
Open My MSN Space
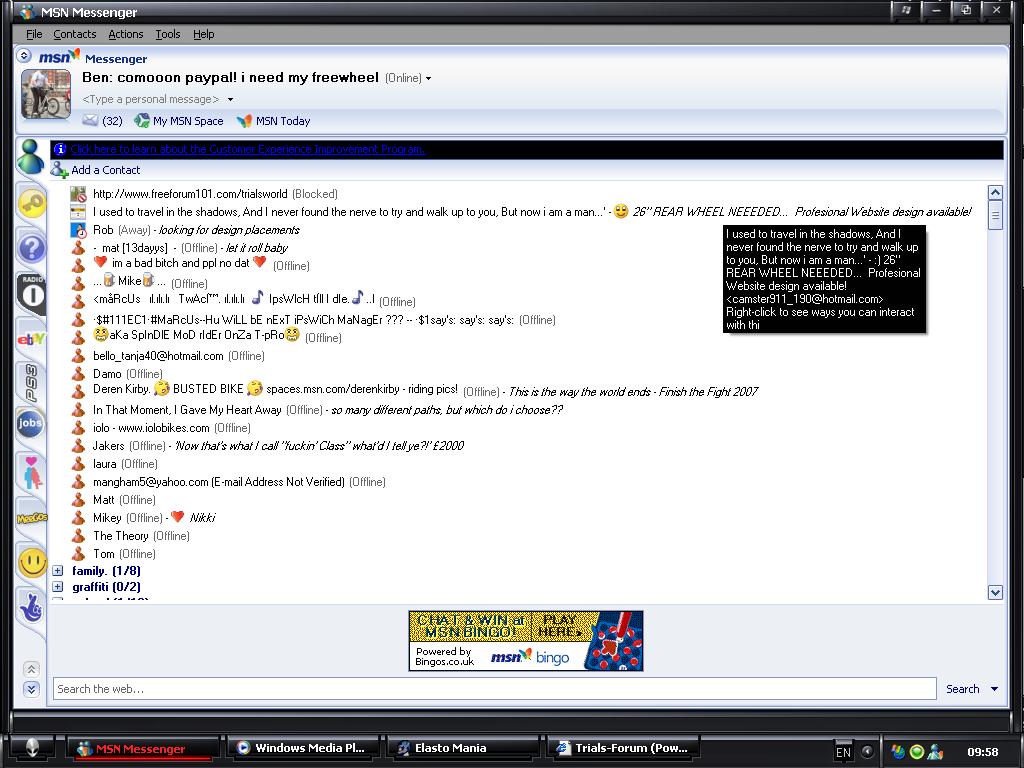[178, 121]
